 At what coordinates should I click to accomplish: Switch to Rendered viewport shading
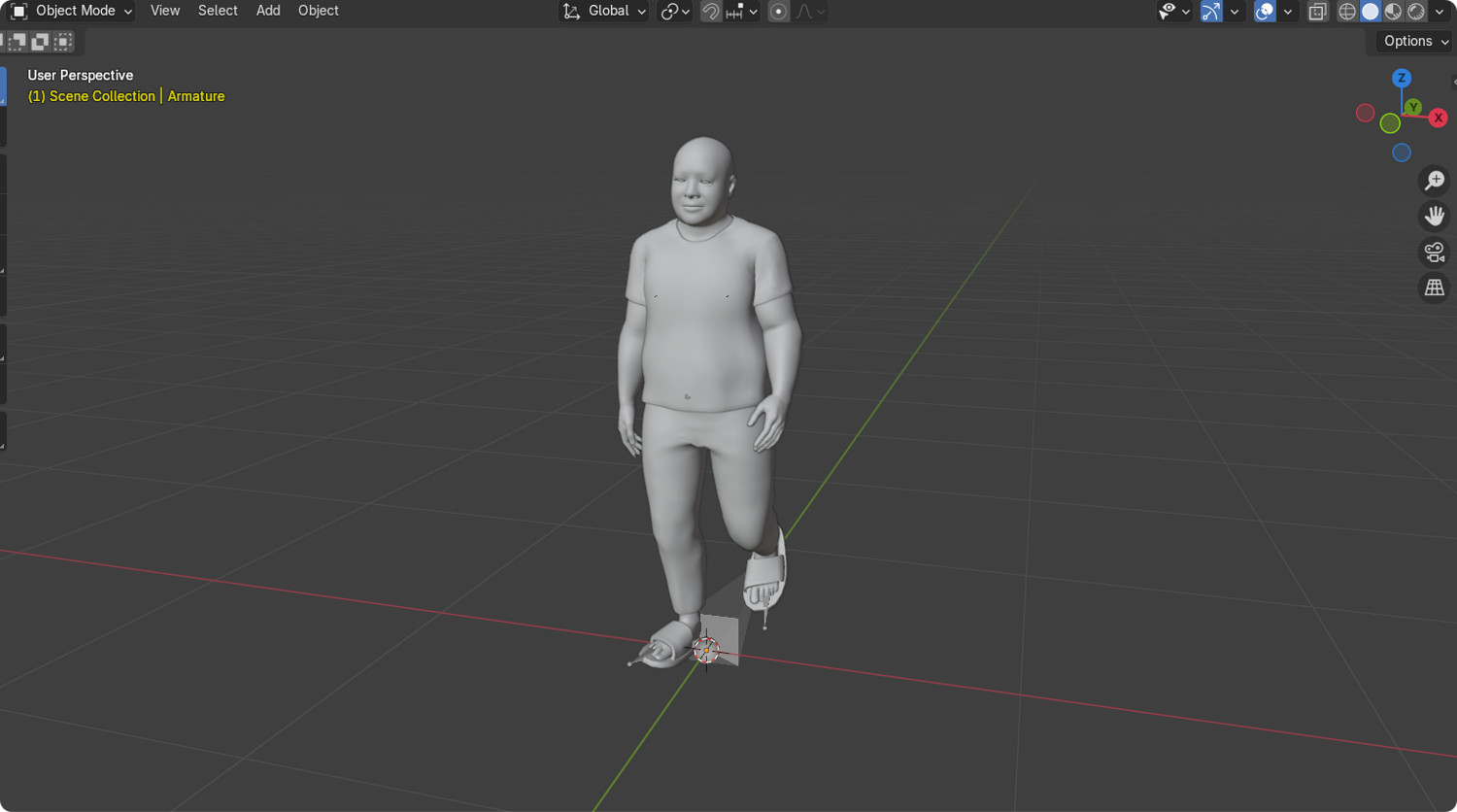1417,12
